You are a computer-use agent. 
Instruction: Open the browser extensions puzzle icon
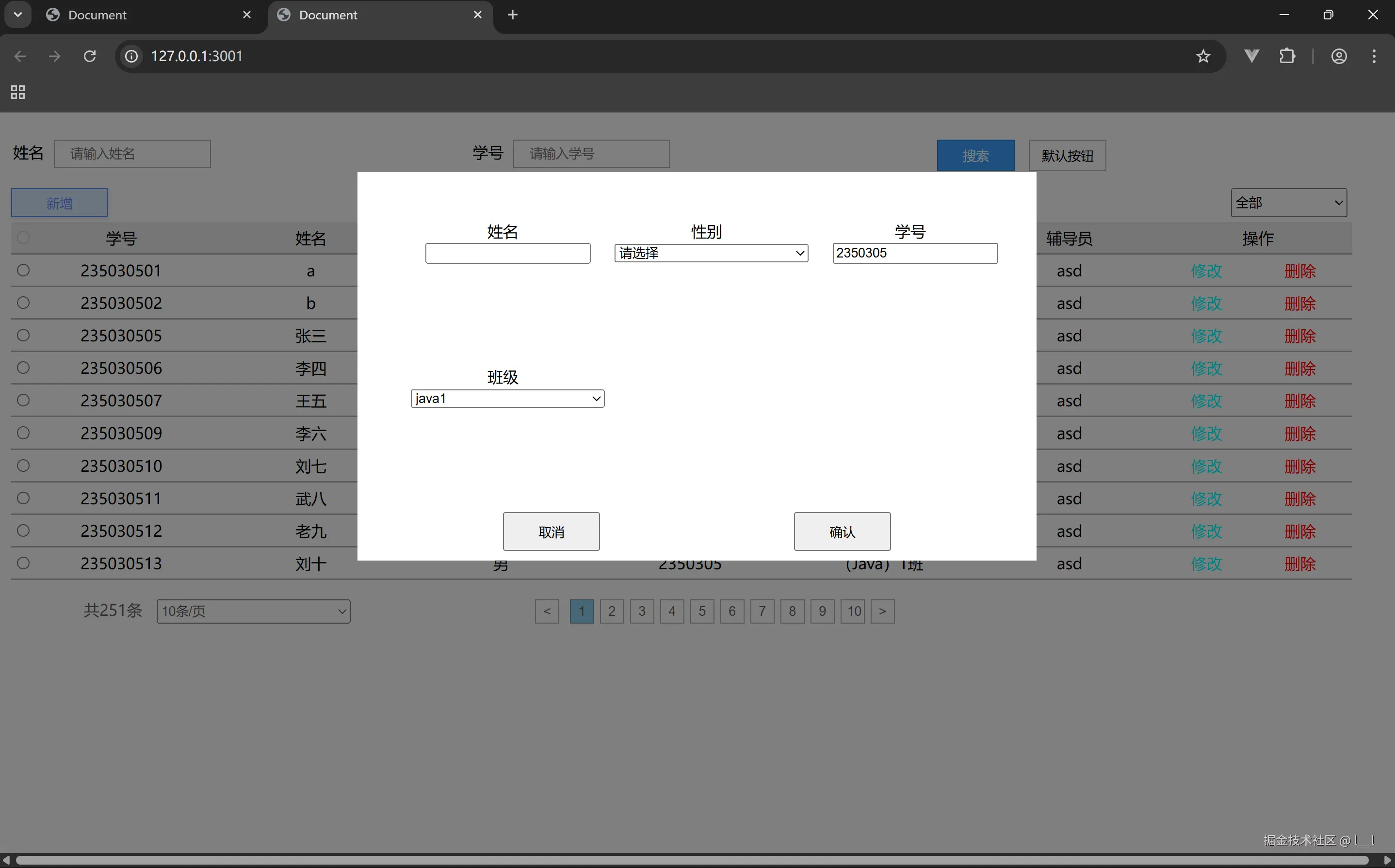[x=1288, y=56]
